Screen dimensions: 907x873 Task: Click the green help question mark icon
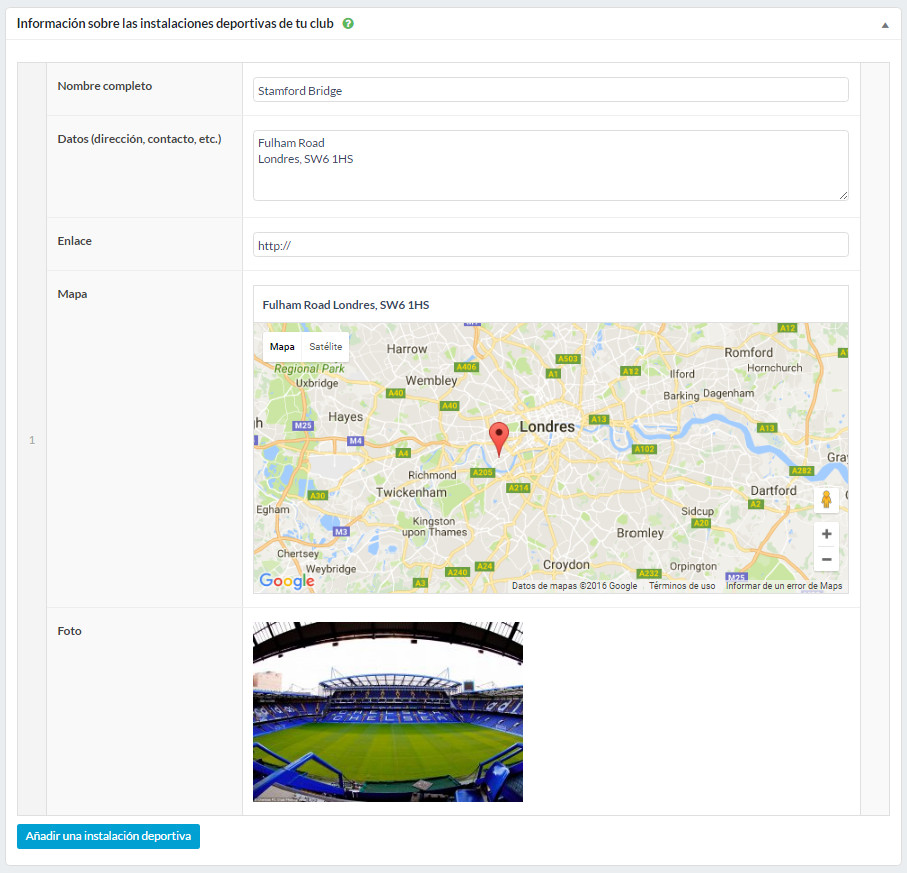click(x=348, y=23)
